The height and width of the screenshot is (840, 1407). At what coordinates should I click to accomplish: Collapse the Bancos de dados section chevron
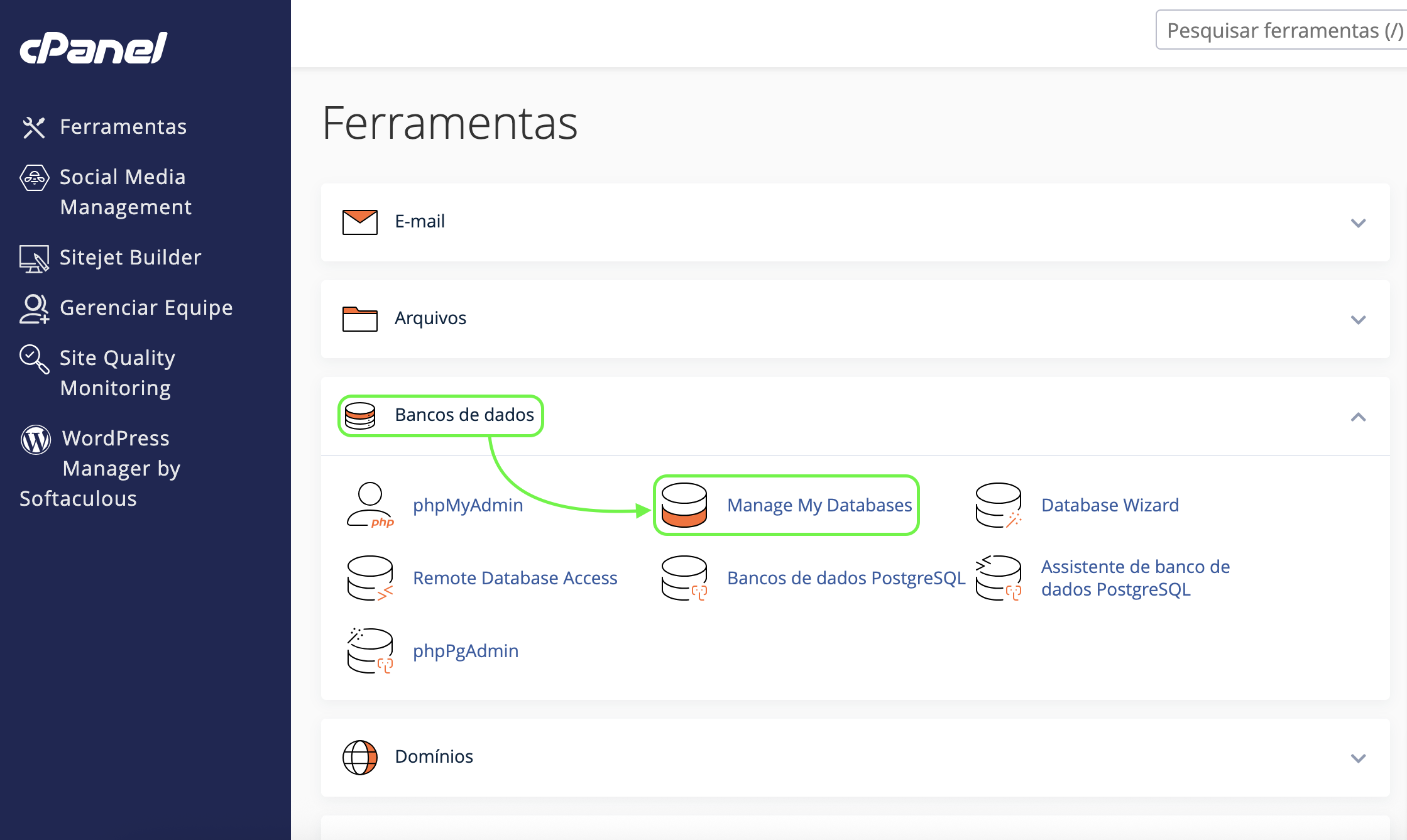click(1358, 417)
